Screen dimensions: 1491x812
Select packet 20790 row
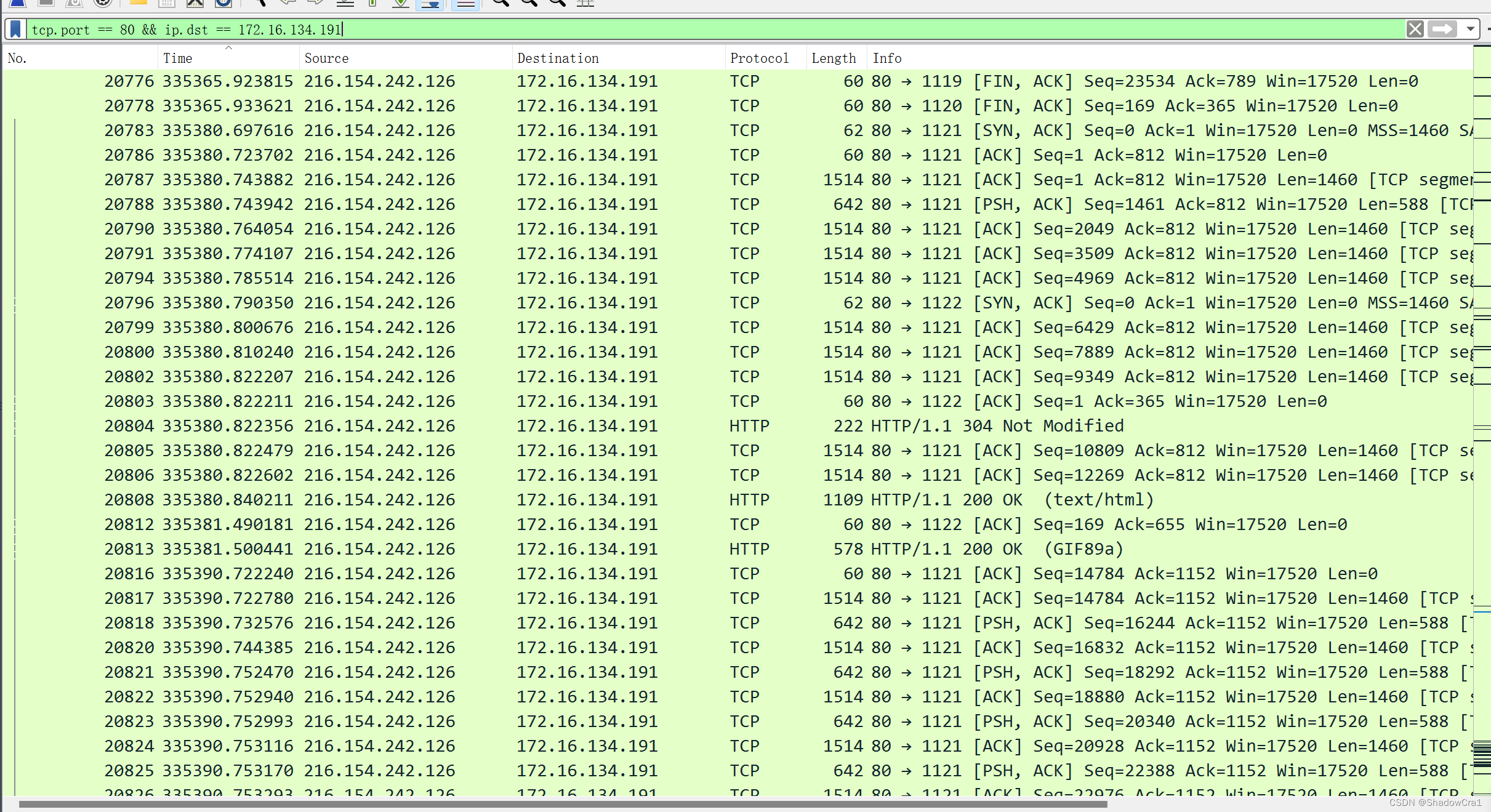coord(737,229)
